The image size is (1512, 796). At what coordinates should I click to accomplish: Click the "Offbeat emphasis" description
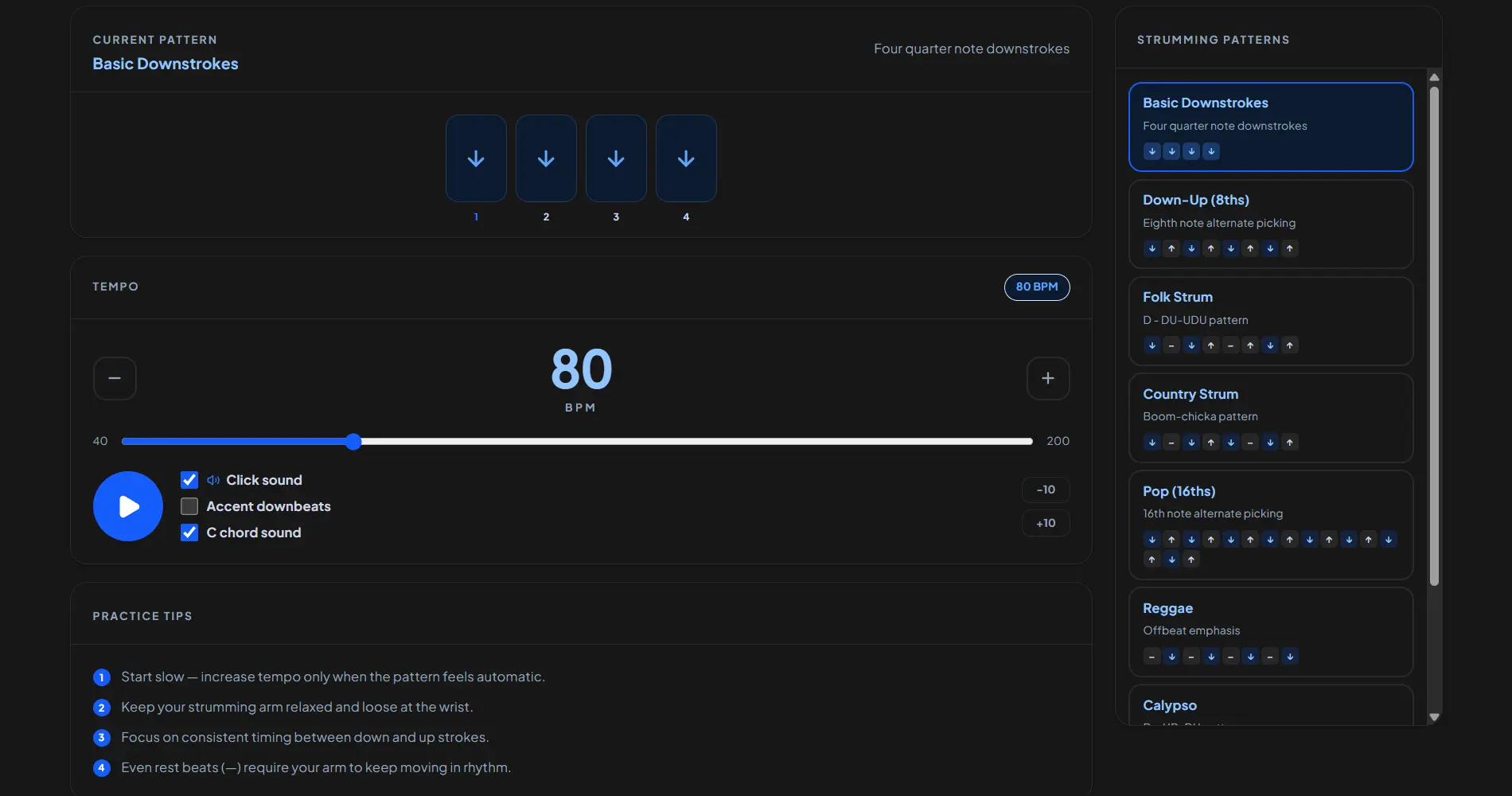1191,630
